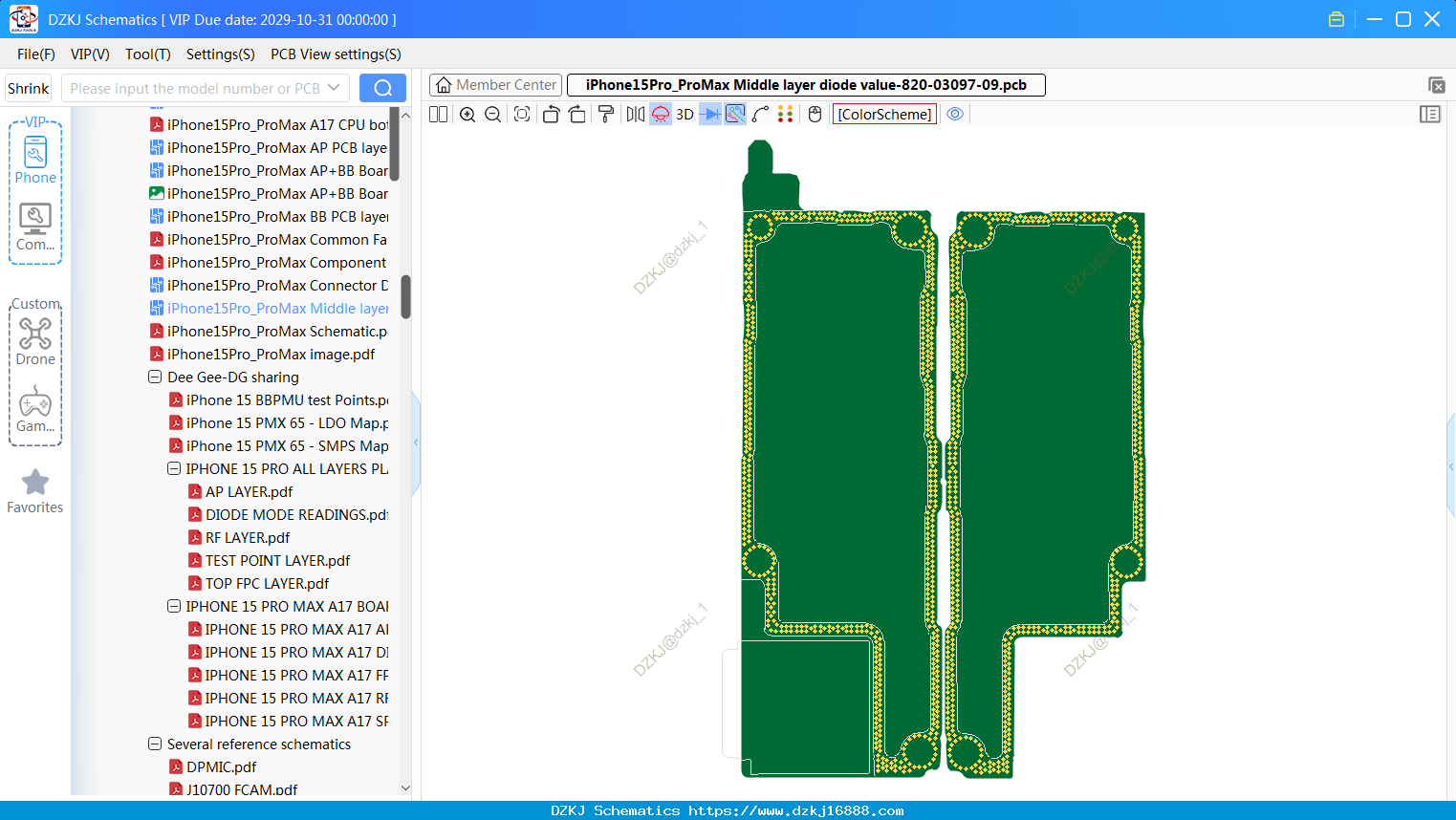Rotate the board clockwise
This screenshot has width=1456, height=820.
tap(577, 115)
